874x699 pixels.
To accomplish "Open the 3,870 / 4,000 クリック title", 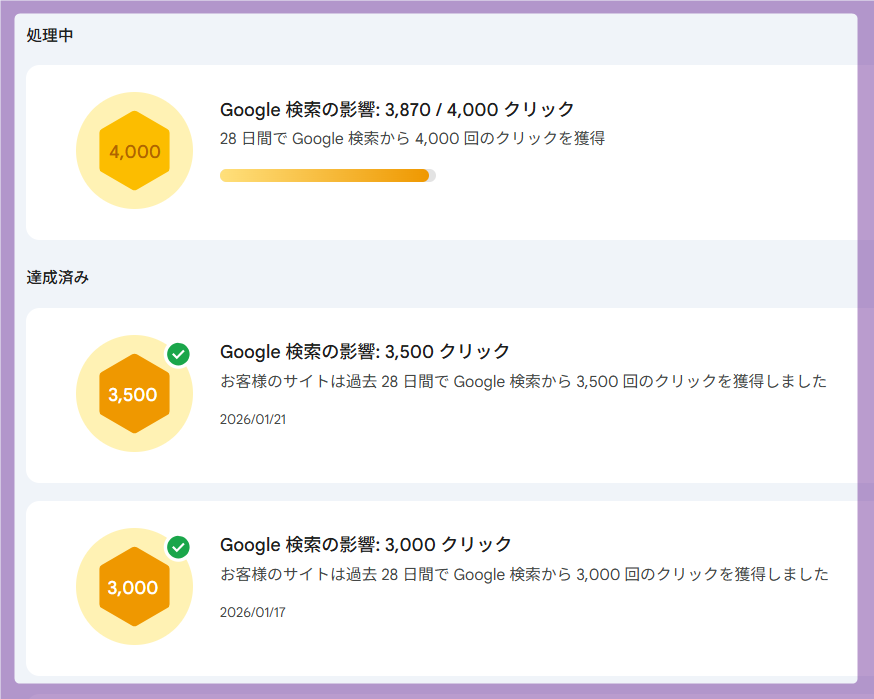I will click(x=397, y=109).
